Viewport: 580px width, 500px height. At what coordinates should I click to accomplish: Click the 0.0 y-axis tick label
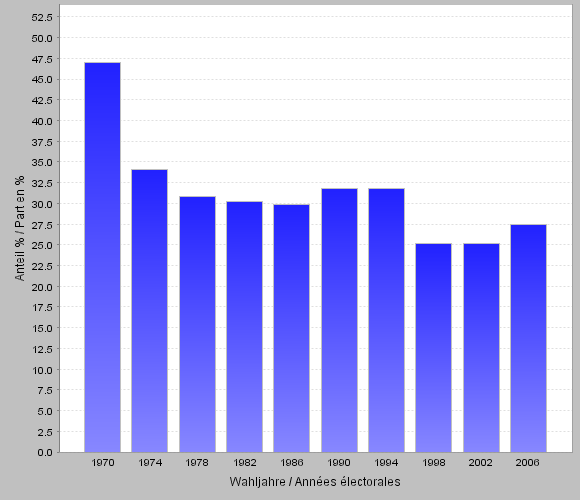pos(45,452)
